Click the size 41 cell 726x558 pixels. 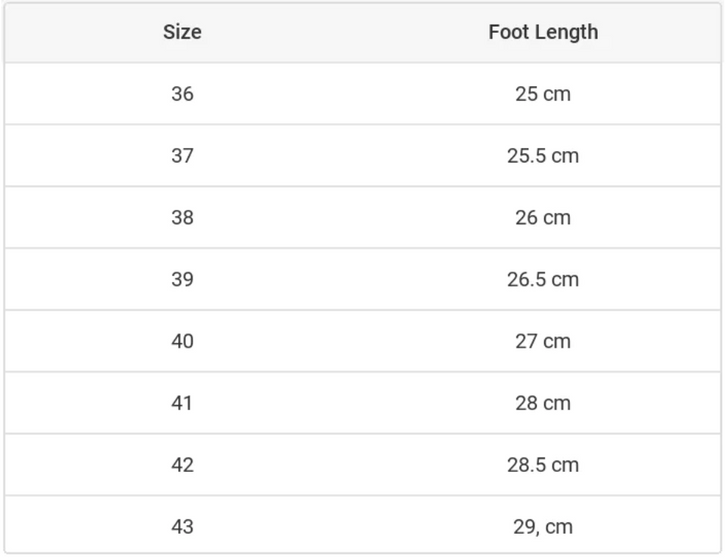[182, 403]
